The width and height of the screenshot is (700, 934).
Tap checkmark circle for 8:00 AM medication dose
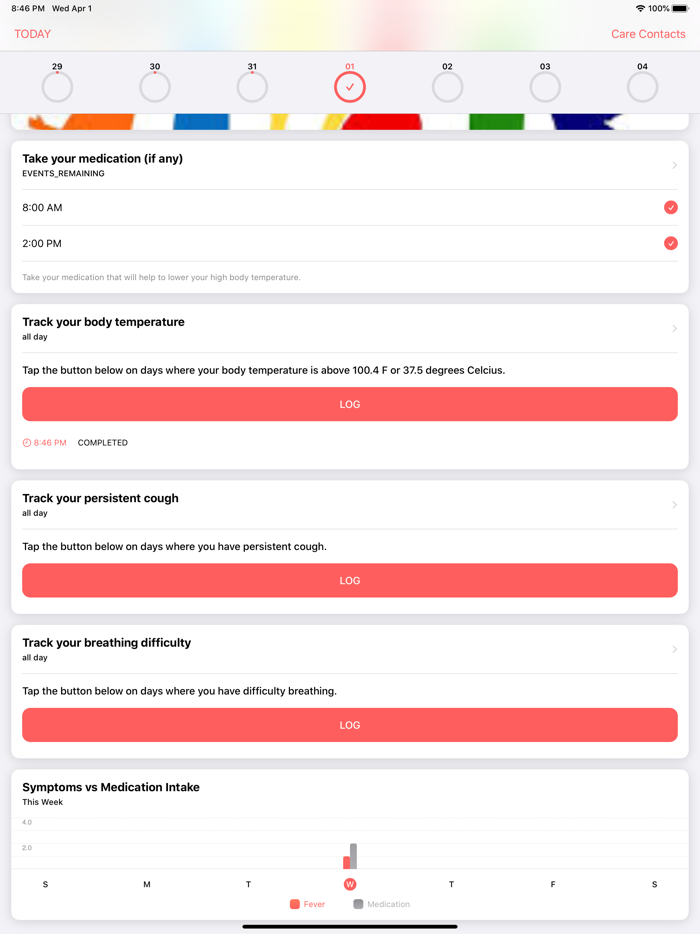(x=671, y=207)
